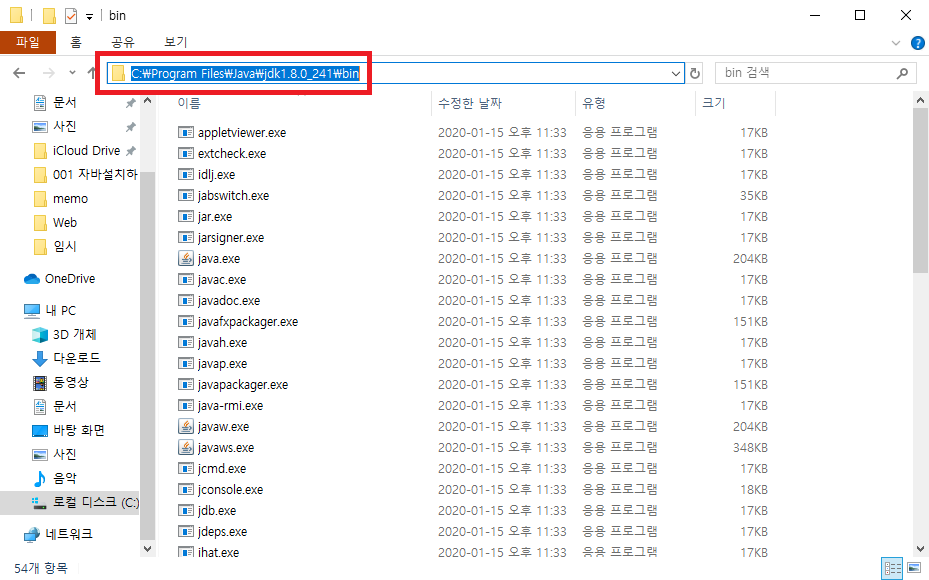Viewport: 929px width, 580px height.
Task: Sort by 유형 column header
Action: point(594,103)
